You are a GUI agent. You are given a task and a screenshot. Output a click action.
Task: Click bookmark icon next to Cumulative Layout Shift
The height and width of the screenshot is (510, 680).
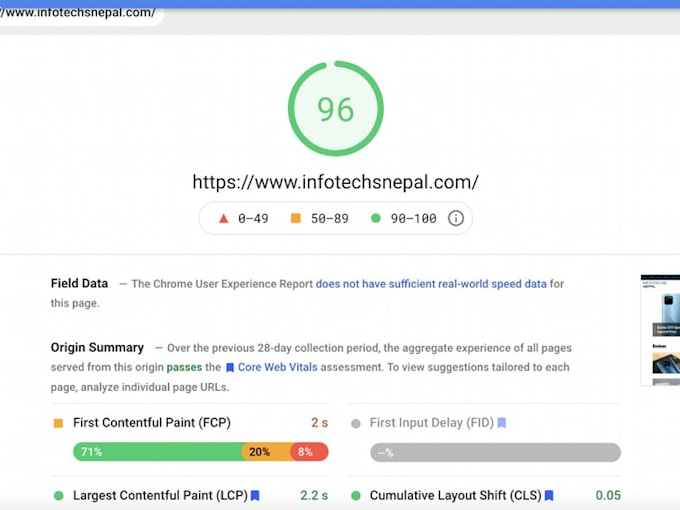click(549, 495)
